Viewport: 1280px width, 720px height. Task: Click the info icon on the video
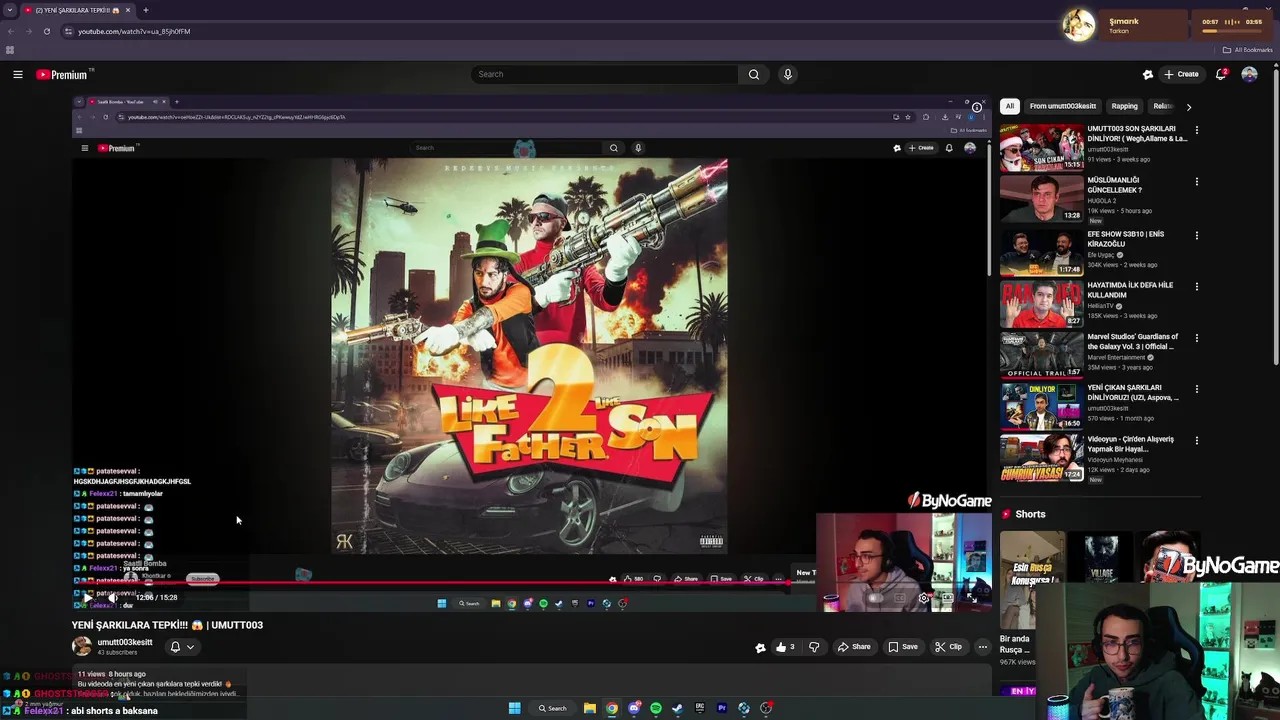[977, 107]
